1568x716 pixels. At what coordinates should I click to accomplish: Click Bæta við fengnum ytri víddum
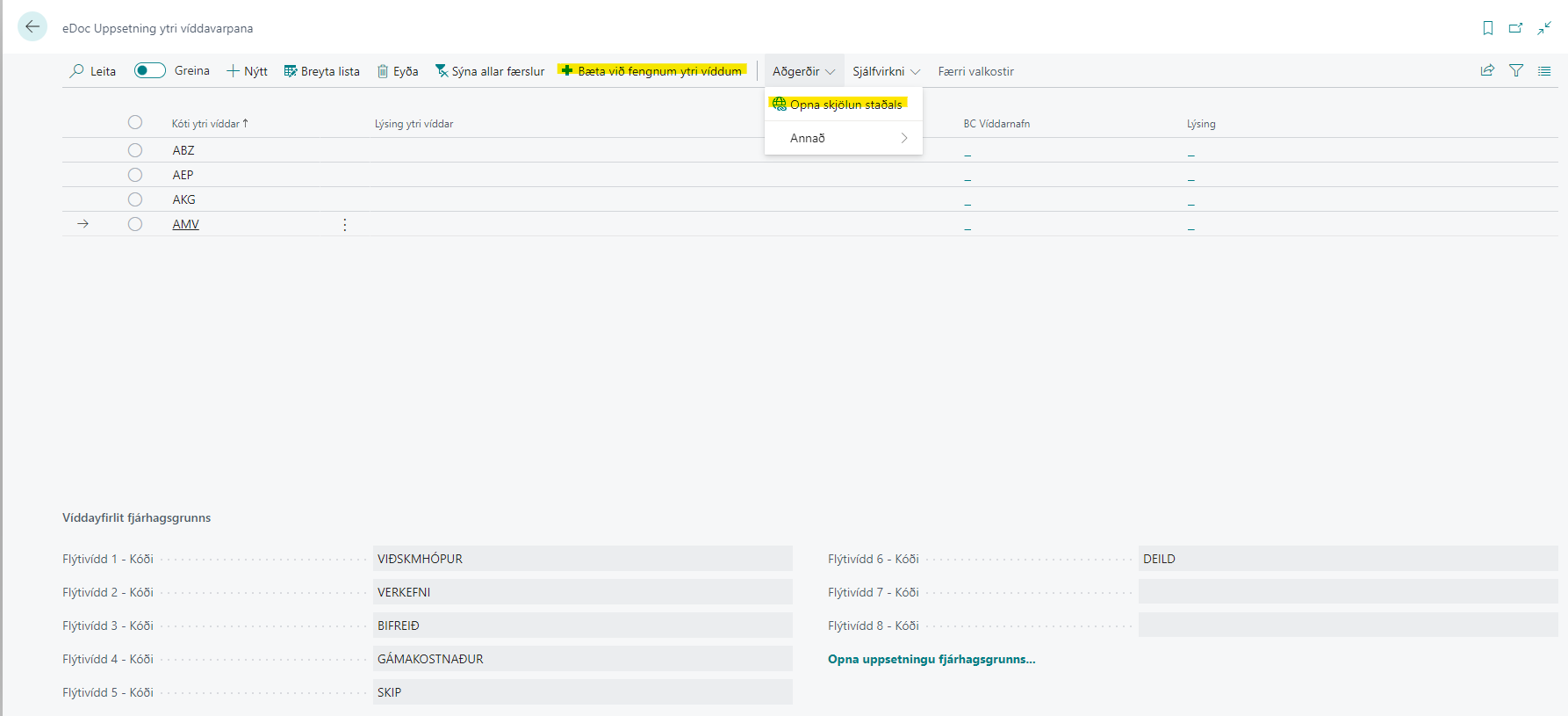coord(652,71)
